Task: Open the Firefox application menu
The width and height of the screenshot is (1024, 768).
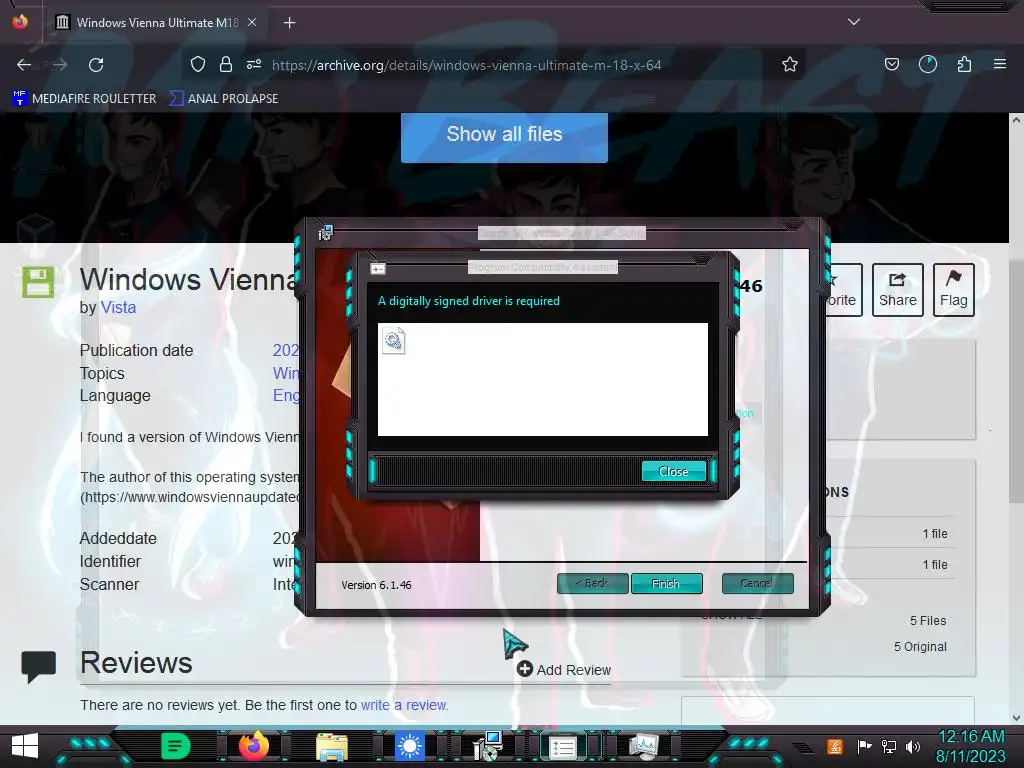Action: 999,65
